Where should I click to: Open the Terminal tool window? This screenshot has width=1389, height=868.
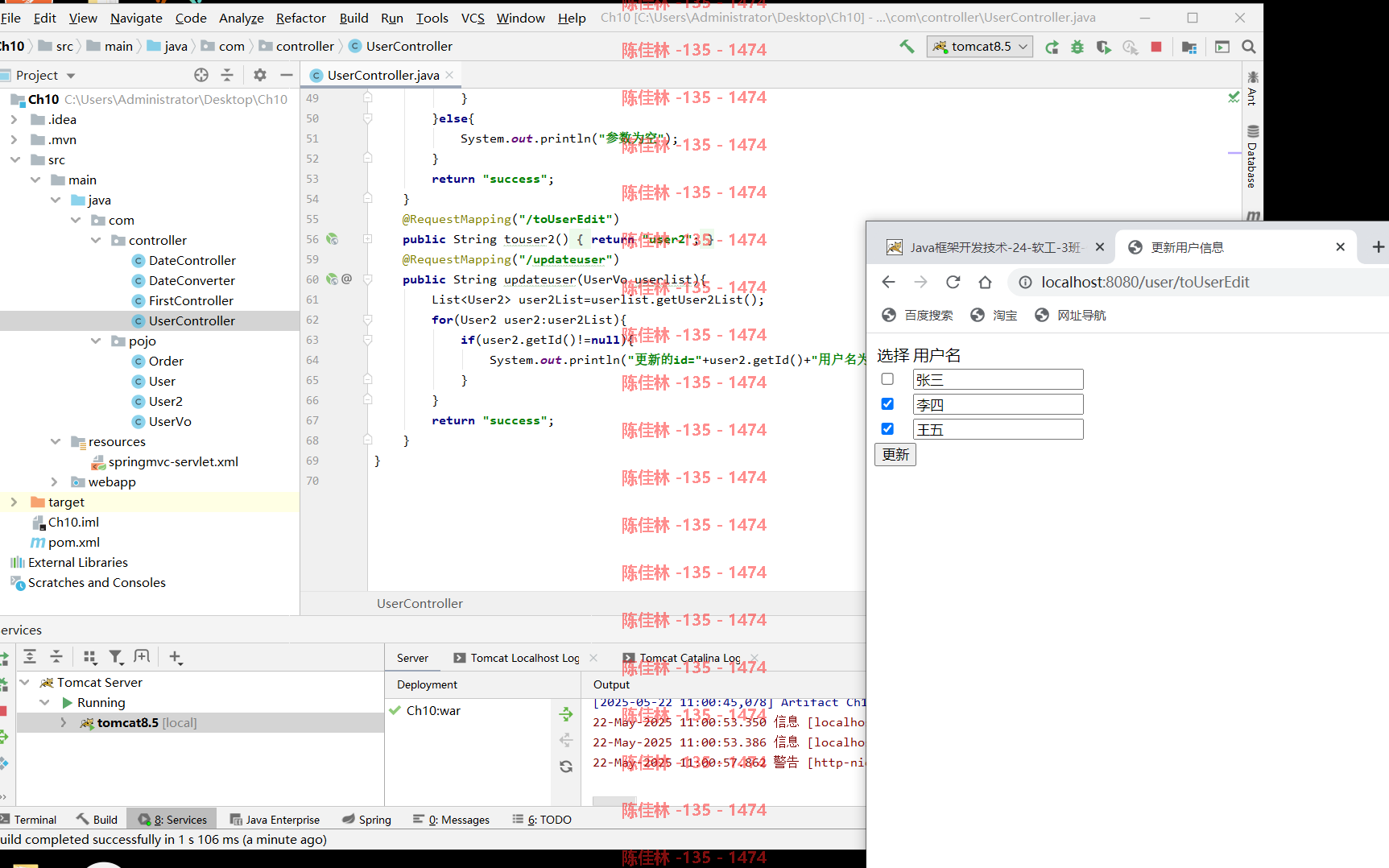click(x=29, y=820)
